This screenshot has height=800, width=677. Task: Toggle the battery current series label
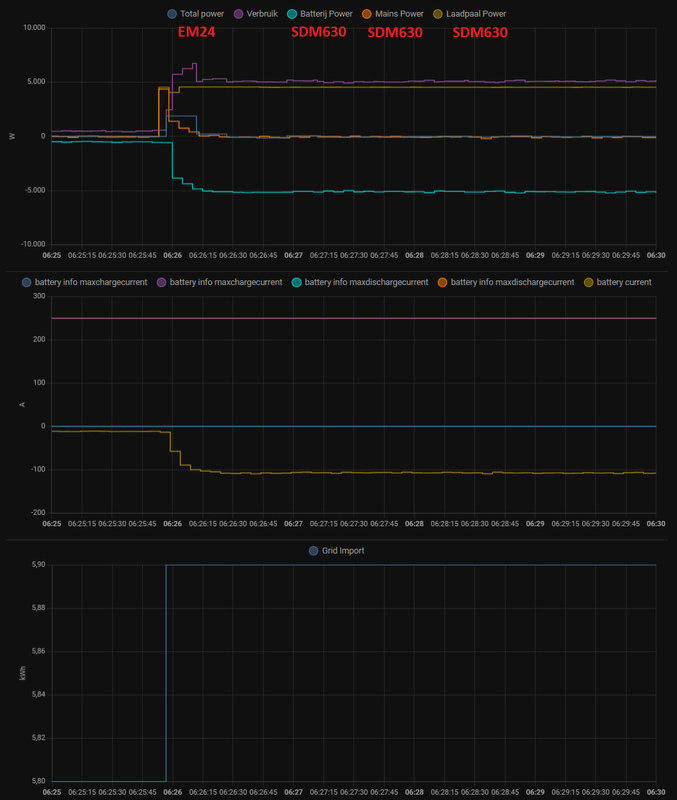coord(624,282)
